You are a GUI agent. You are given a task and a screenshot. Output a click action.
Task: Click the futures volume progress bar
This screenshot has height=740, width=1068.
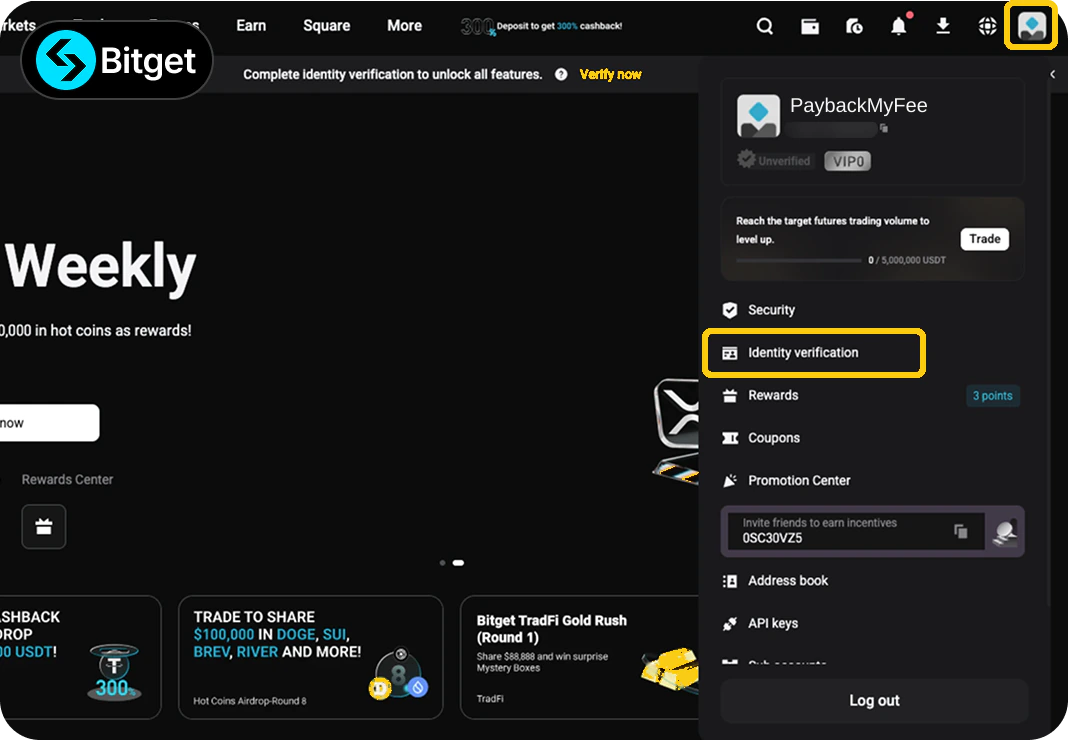[799, 260]
